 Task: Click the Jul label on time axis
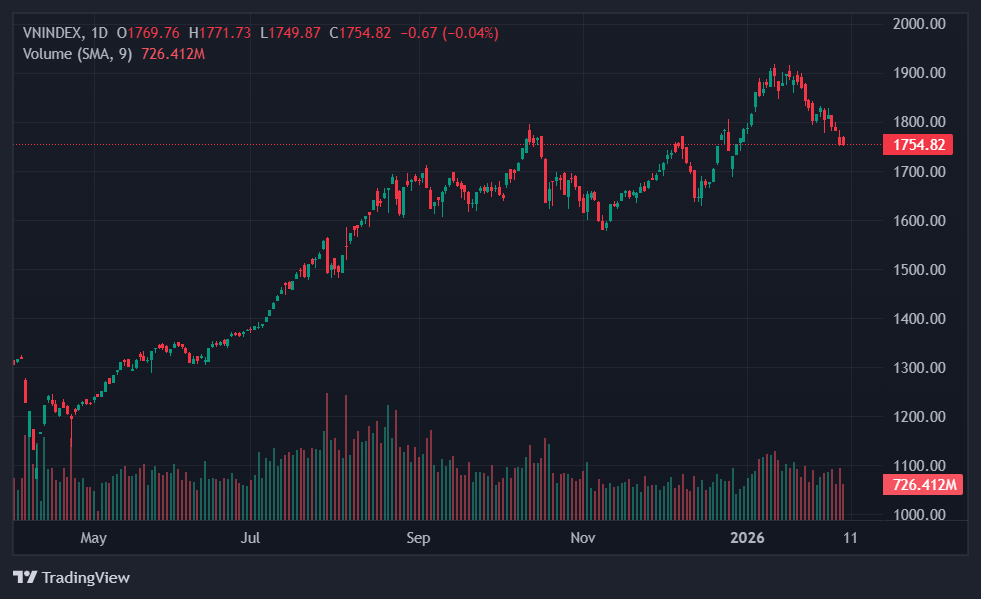click(x=251, y=539)
